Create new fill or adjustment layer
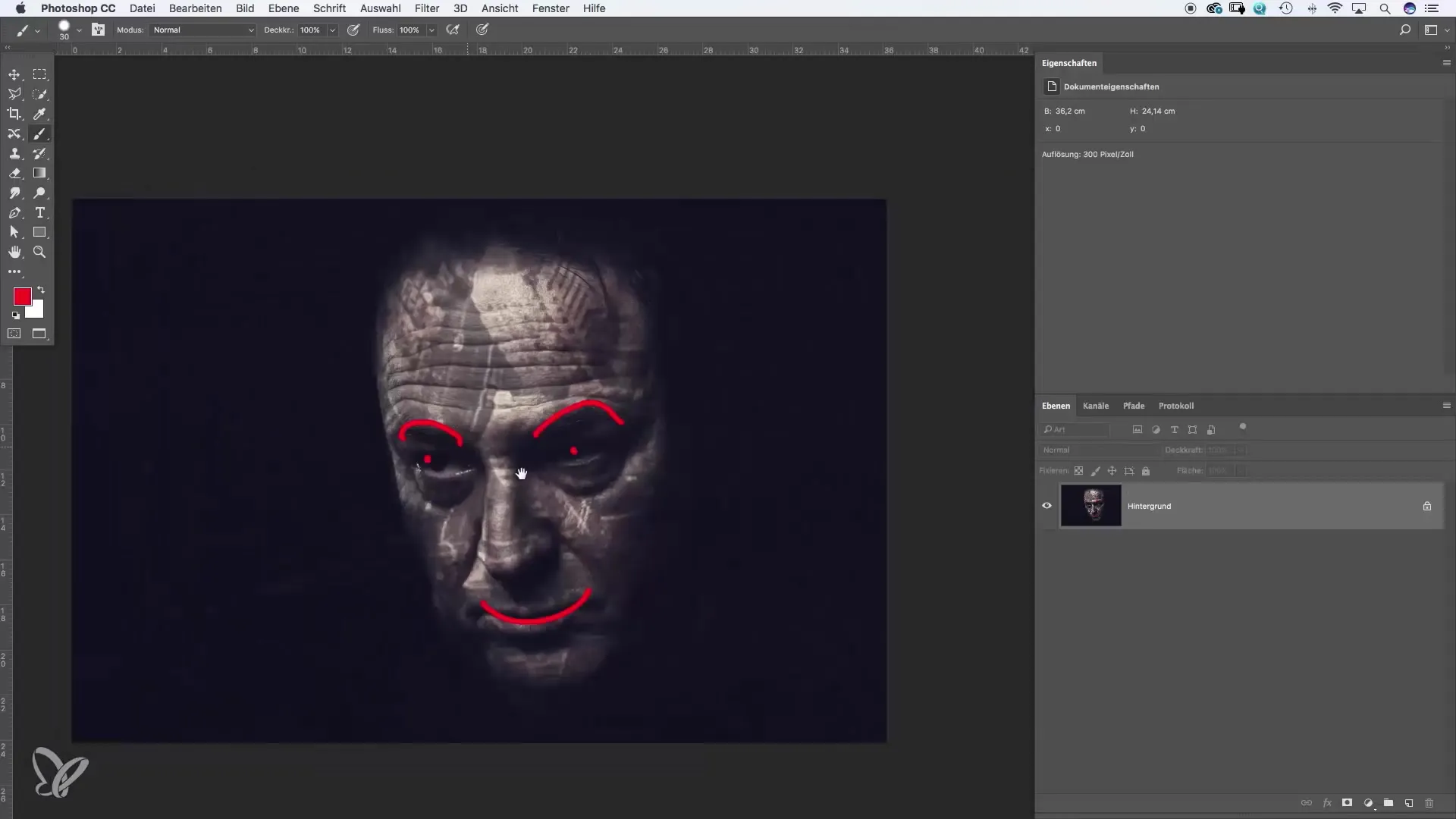The width and height of the screenshot is (1456, 819). coord(1368,802)
